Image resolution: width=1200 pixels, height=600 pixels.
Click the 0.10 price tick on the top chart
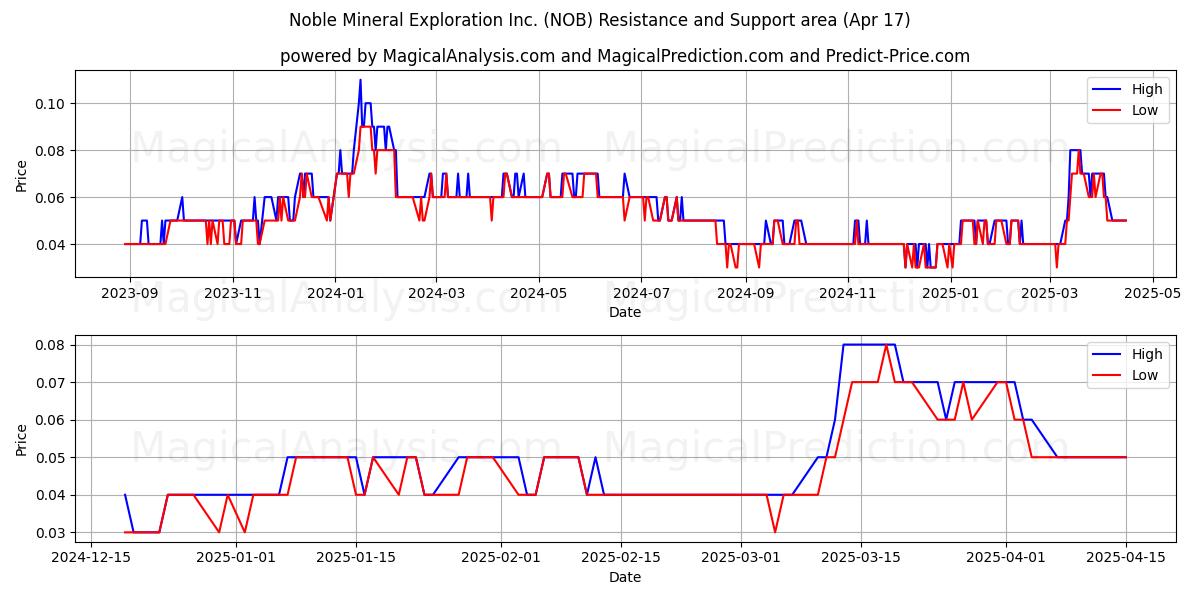tap(51, 104)
